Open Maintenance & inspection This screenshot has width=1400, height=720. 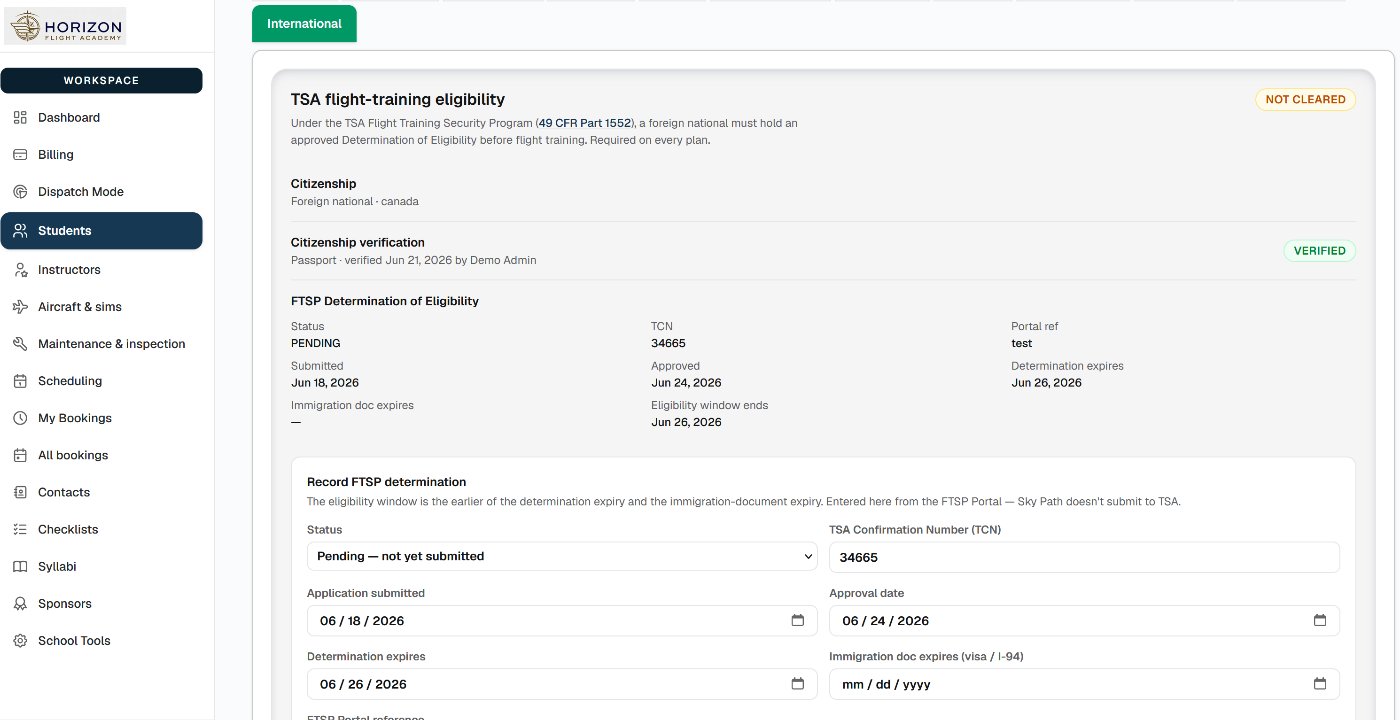pos(101,344)
